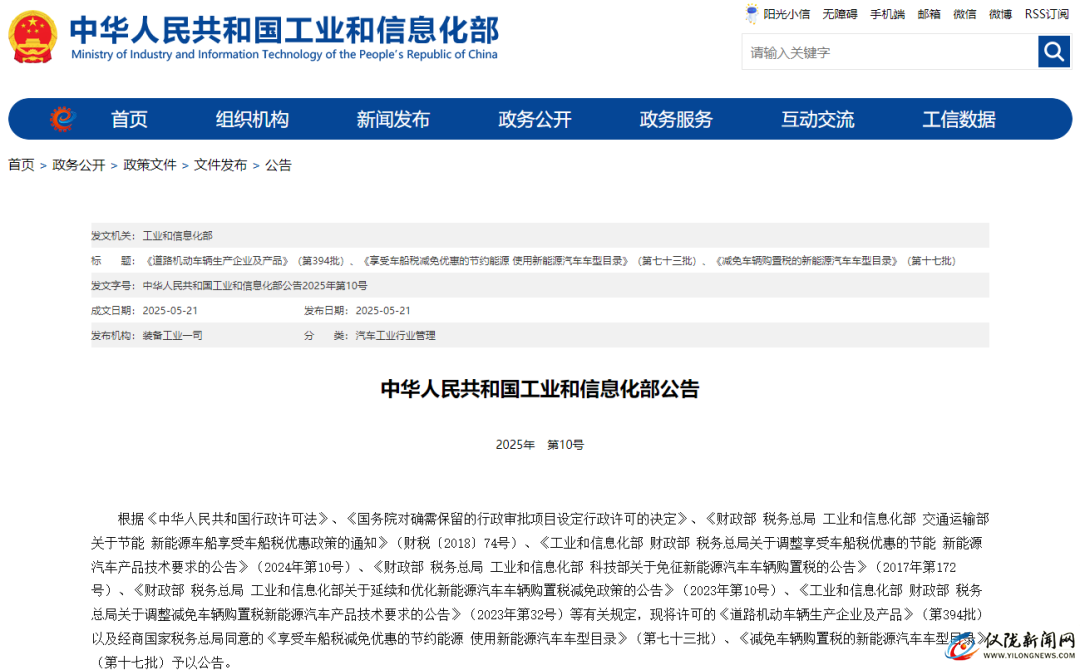
Task: Open the 首页 navigation tab
Action: (129, 119)
